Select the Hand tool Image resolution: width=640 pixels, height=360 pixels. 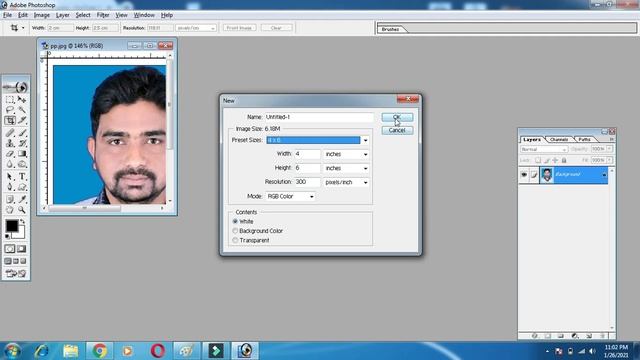click(10, 210)
